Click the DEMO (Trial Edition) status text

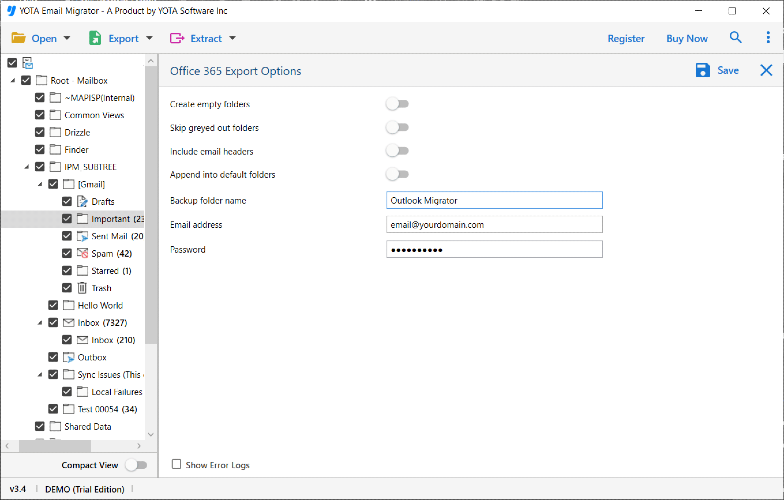click(84, 489)
